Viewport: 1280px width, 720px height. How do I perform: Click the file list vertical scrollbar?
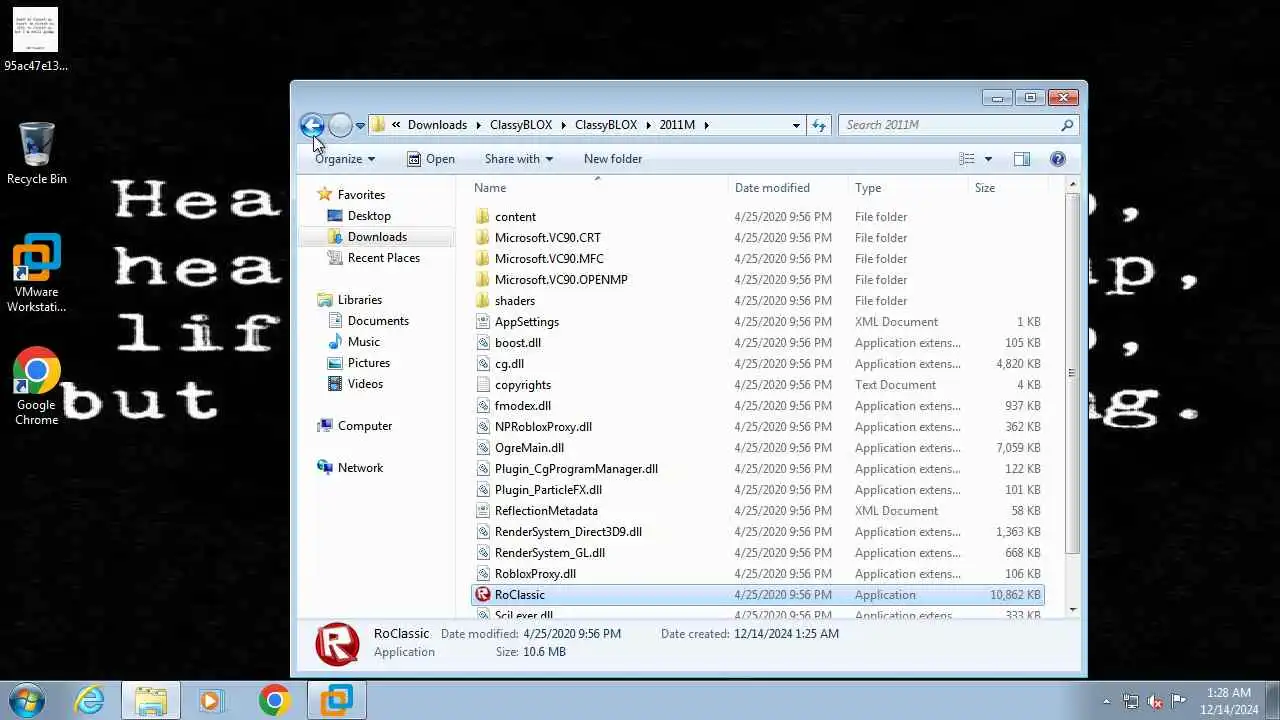point(1072,373)
